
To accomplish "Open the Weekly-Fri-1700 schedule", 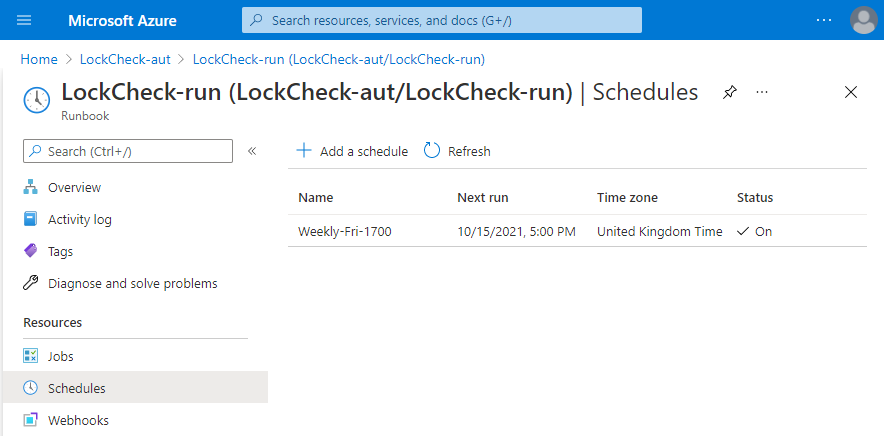I will click(x=345, y=231).
